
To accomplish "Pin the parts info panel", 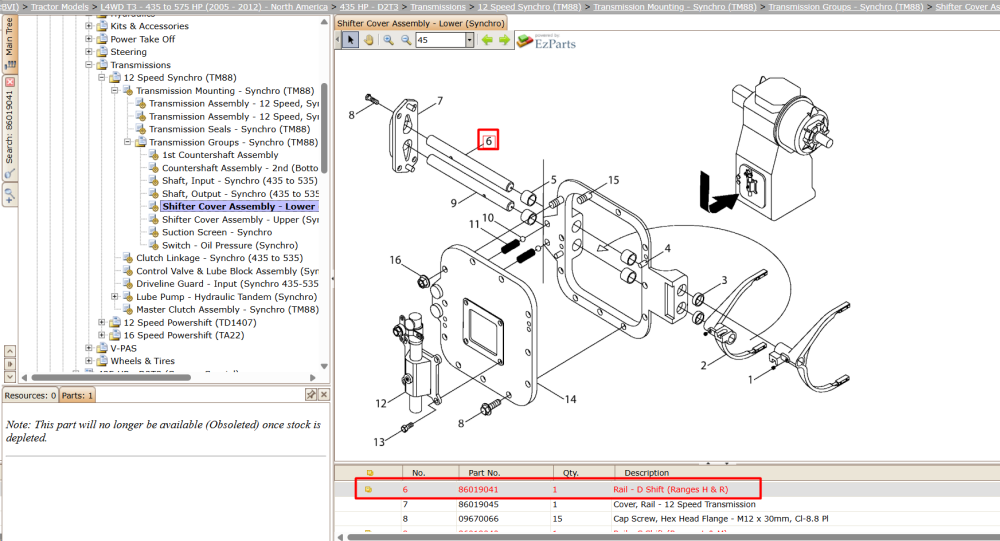I will (311, 395).
